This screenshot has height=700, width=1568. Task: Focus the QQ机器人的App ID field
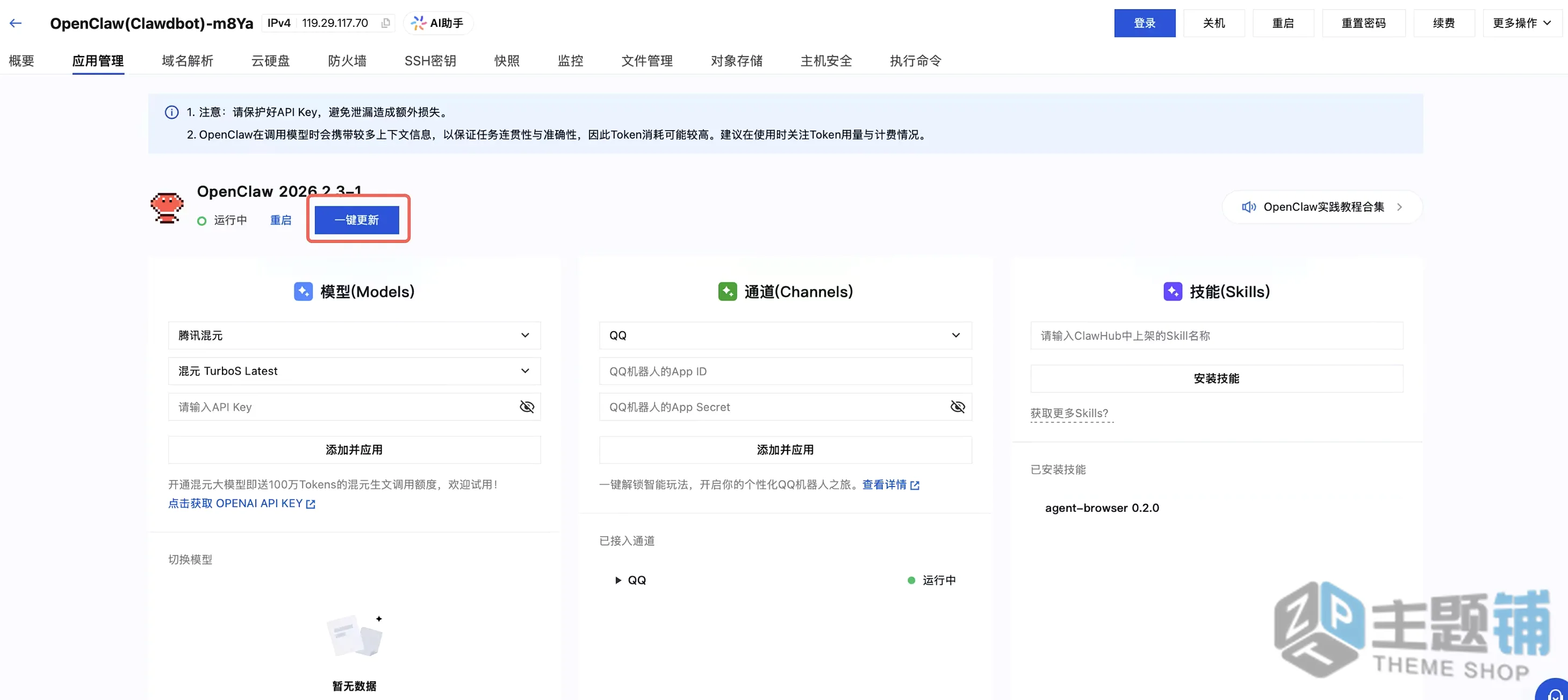click(785, 372)
